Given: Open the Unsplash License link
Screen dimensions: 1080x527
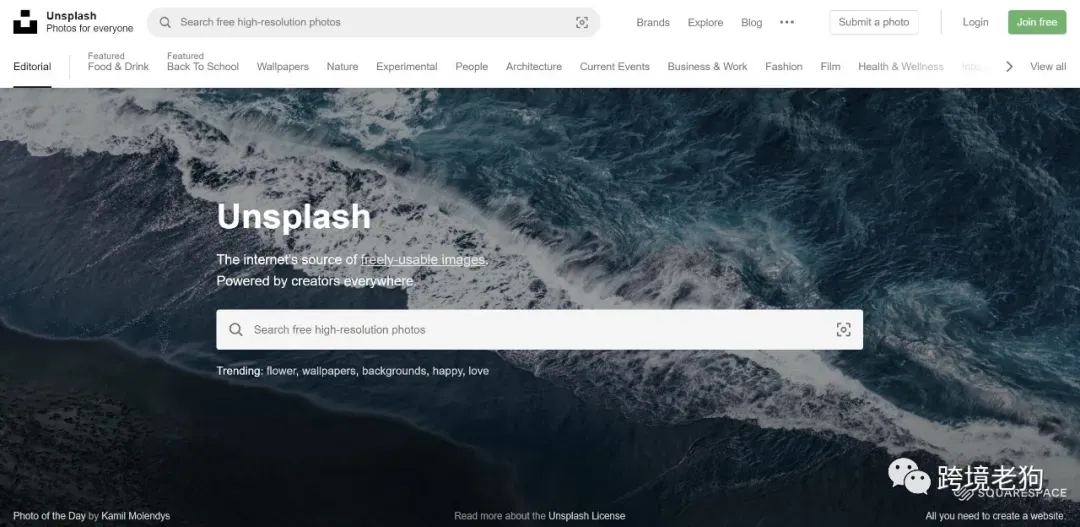Looking at the screenshot, I should tap(587, 516).
